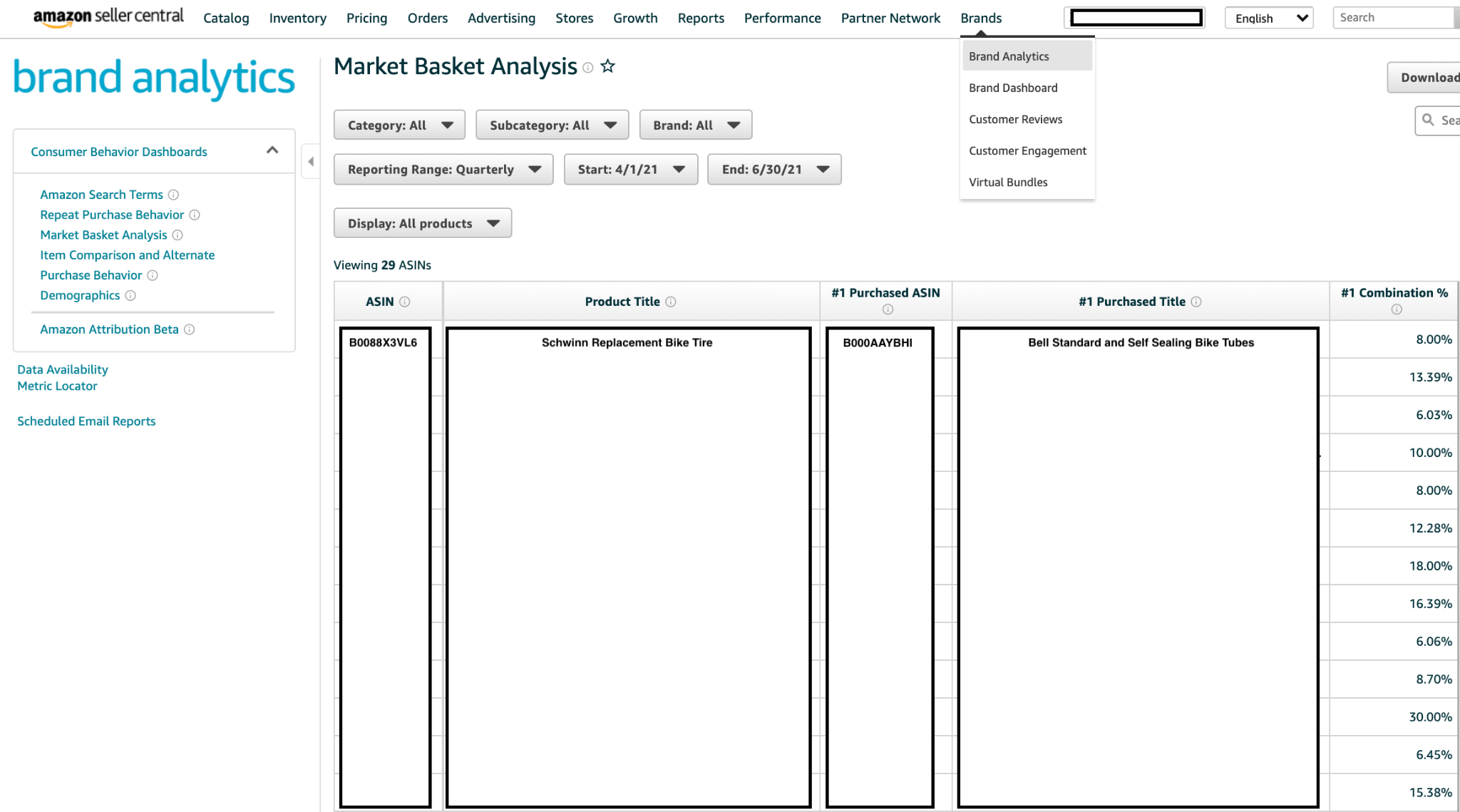This screenshot has width=1460, height=812.
Task: Collapse Consumer Behavior Dashboards section
Action: (272, 150)
